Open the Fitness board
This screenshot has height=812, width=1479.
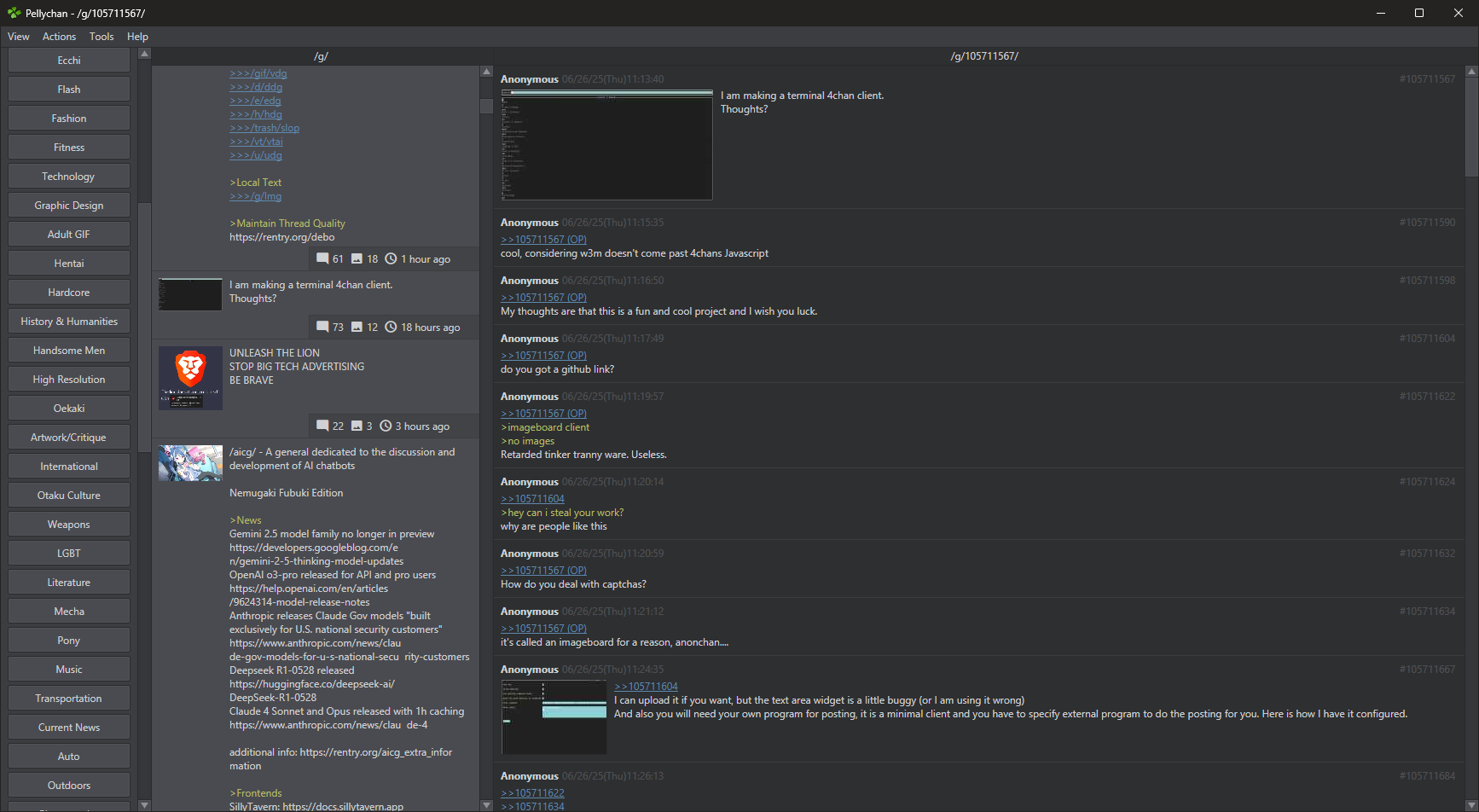(x=69, y=148)
